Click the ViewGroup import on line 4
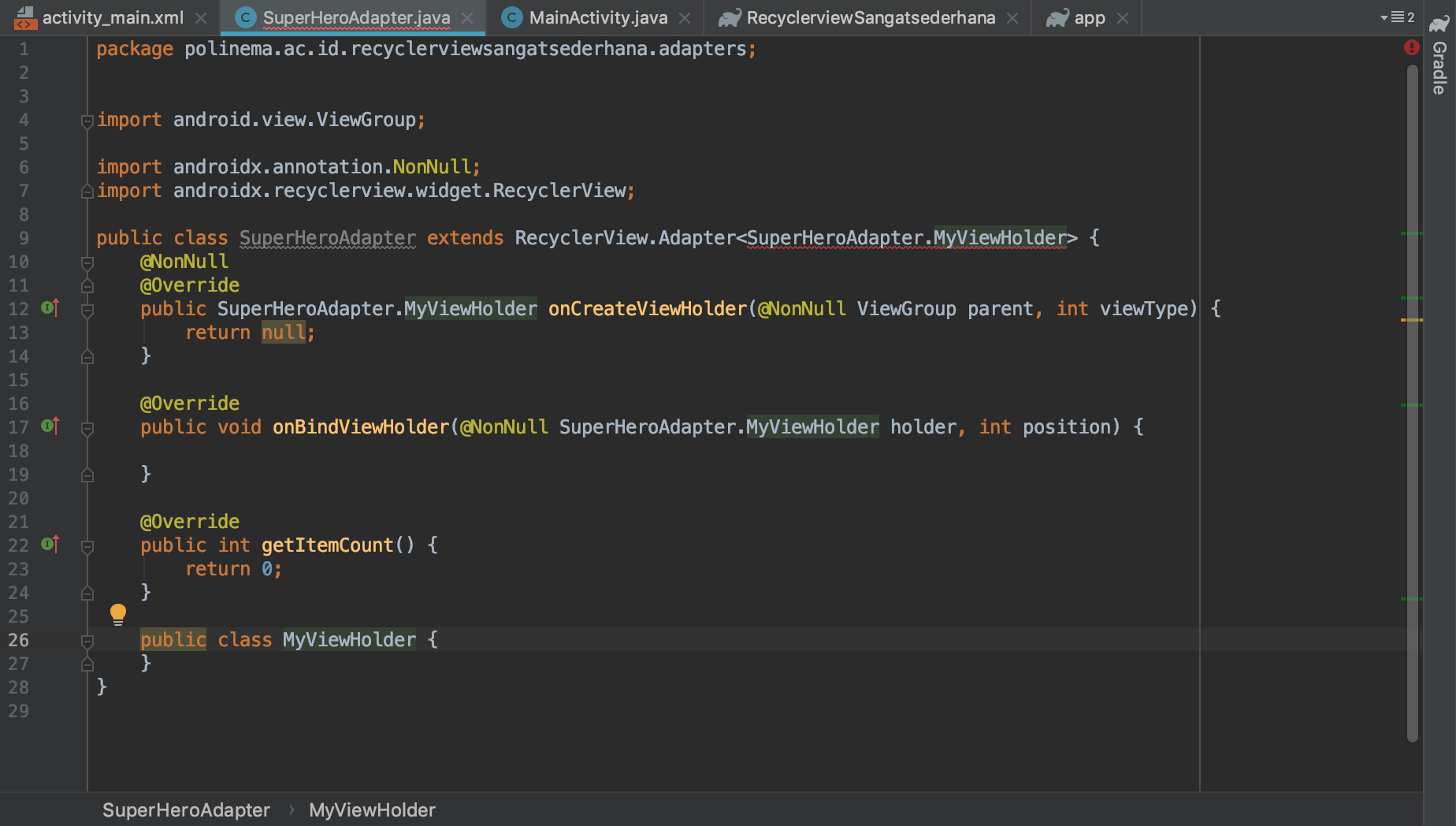This screenshot has height=826, width=1456. tap(261, 120)
